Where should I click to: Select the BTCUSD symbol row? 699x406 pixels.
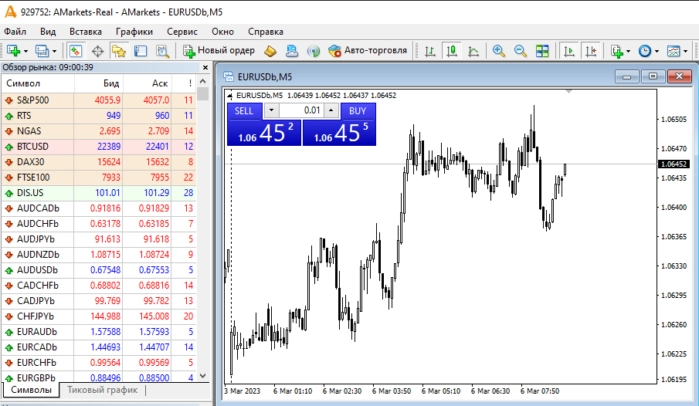click(x=99, y=147)
